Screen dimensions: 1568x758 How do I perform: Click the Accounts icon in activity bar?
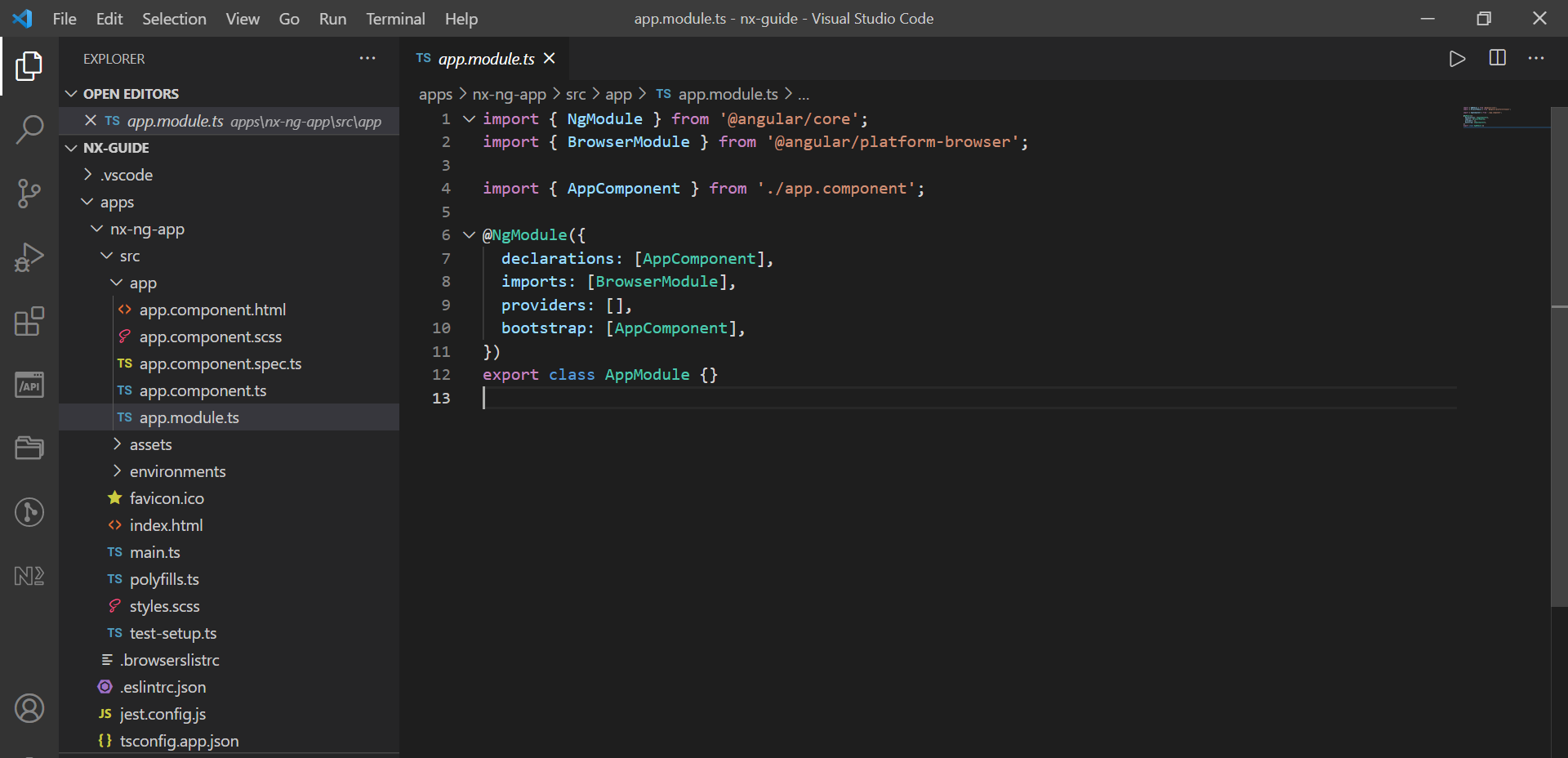point(29,708)
